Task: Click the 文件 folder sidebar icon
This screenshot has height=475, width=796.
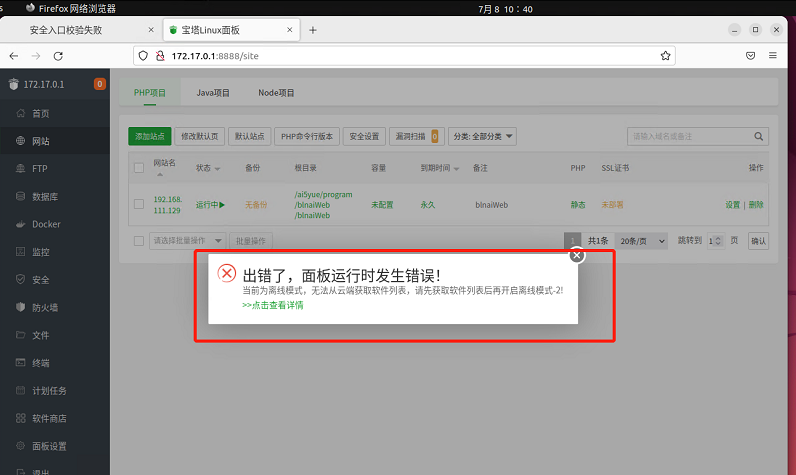Action: coord(20,335)
